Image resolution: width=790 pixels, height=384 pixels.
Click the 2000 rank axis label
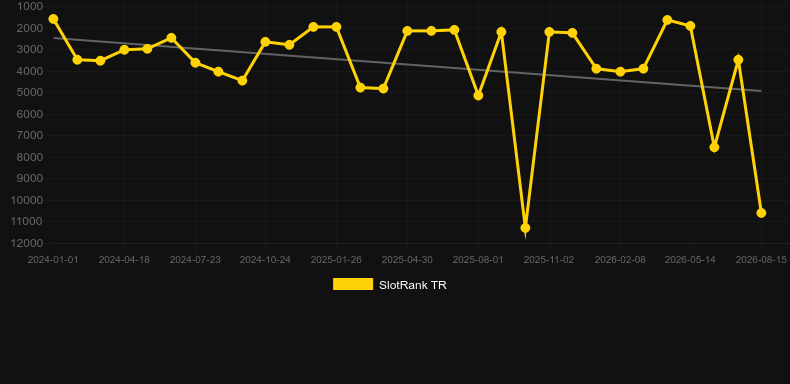[30, 28]
